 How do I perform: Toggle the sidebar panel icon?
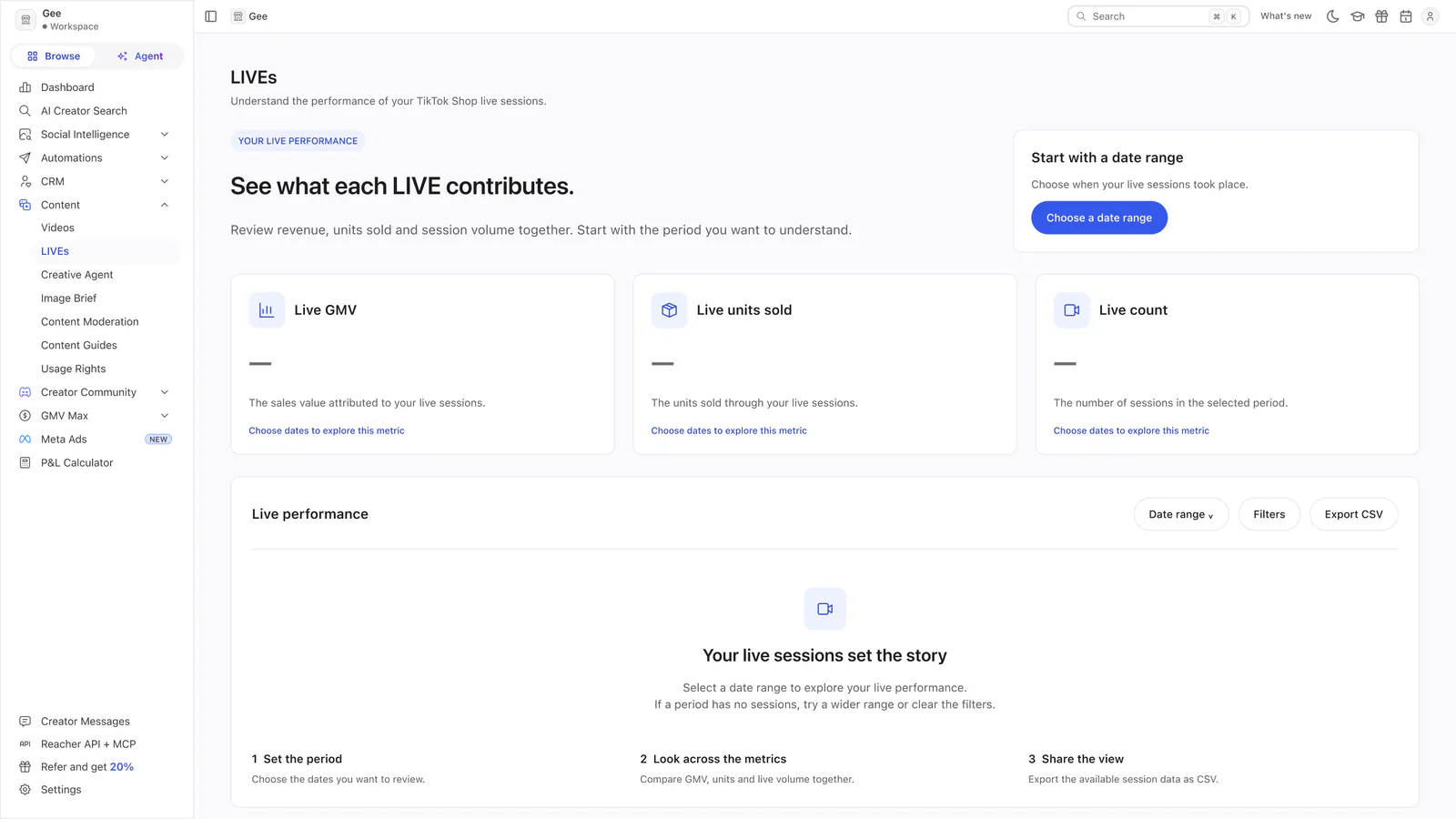pyautogui.click(x=211, y=16)
